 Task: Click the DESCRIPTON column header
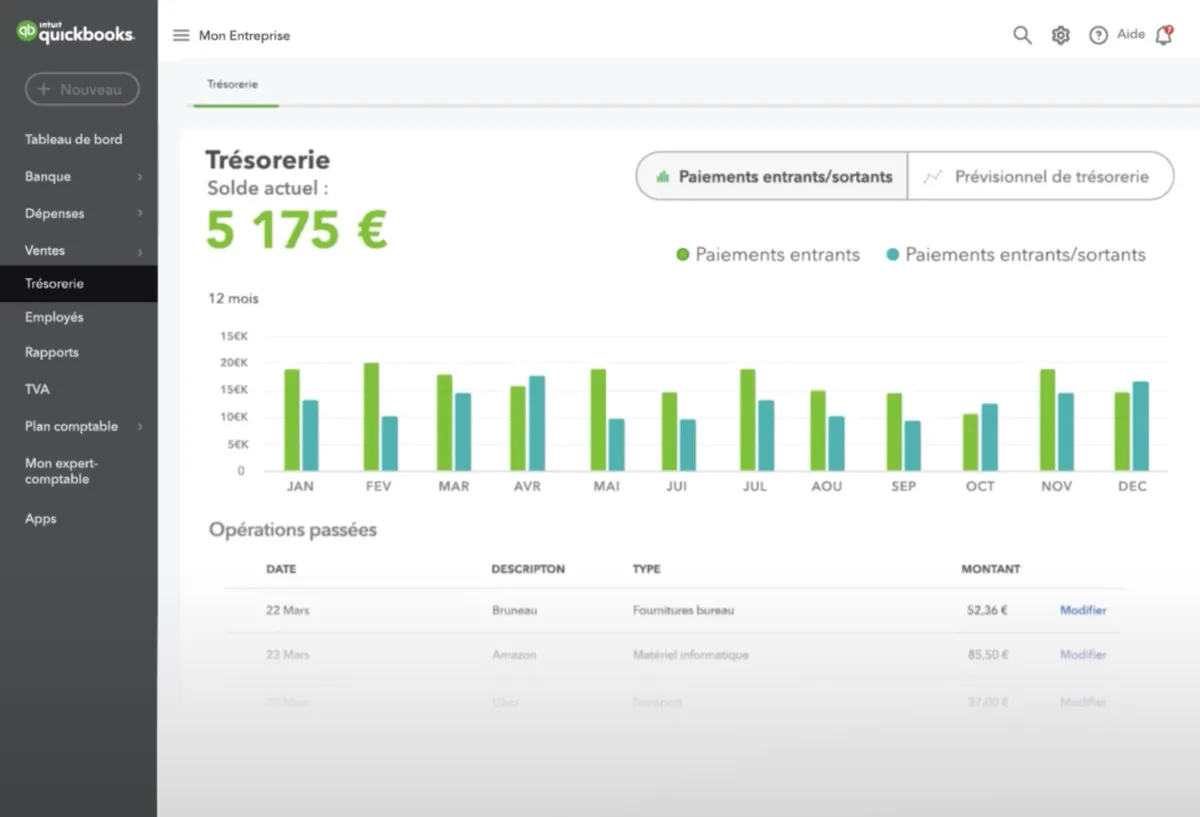click(528, 569)
